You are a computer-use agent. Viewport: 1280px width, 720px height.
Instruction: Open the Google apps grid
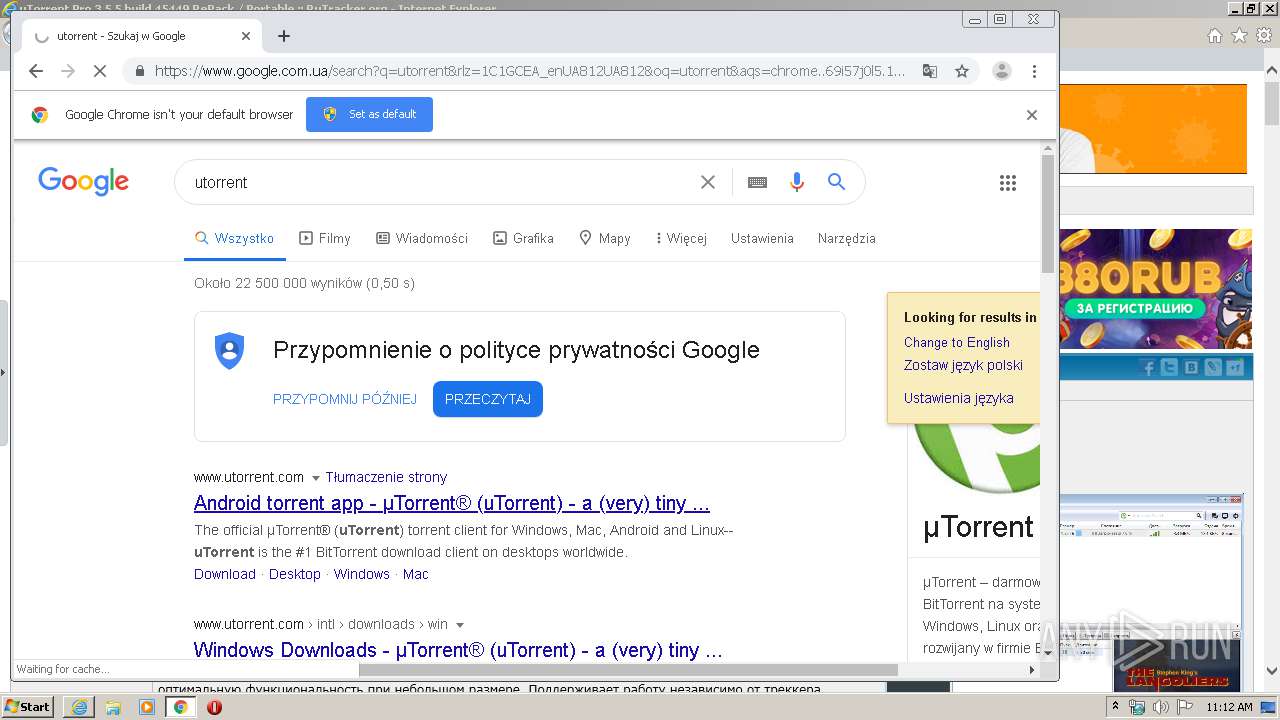[x=1008, y=182]
